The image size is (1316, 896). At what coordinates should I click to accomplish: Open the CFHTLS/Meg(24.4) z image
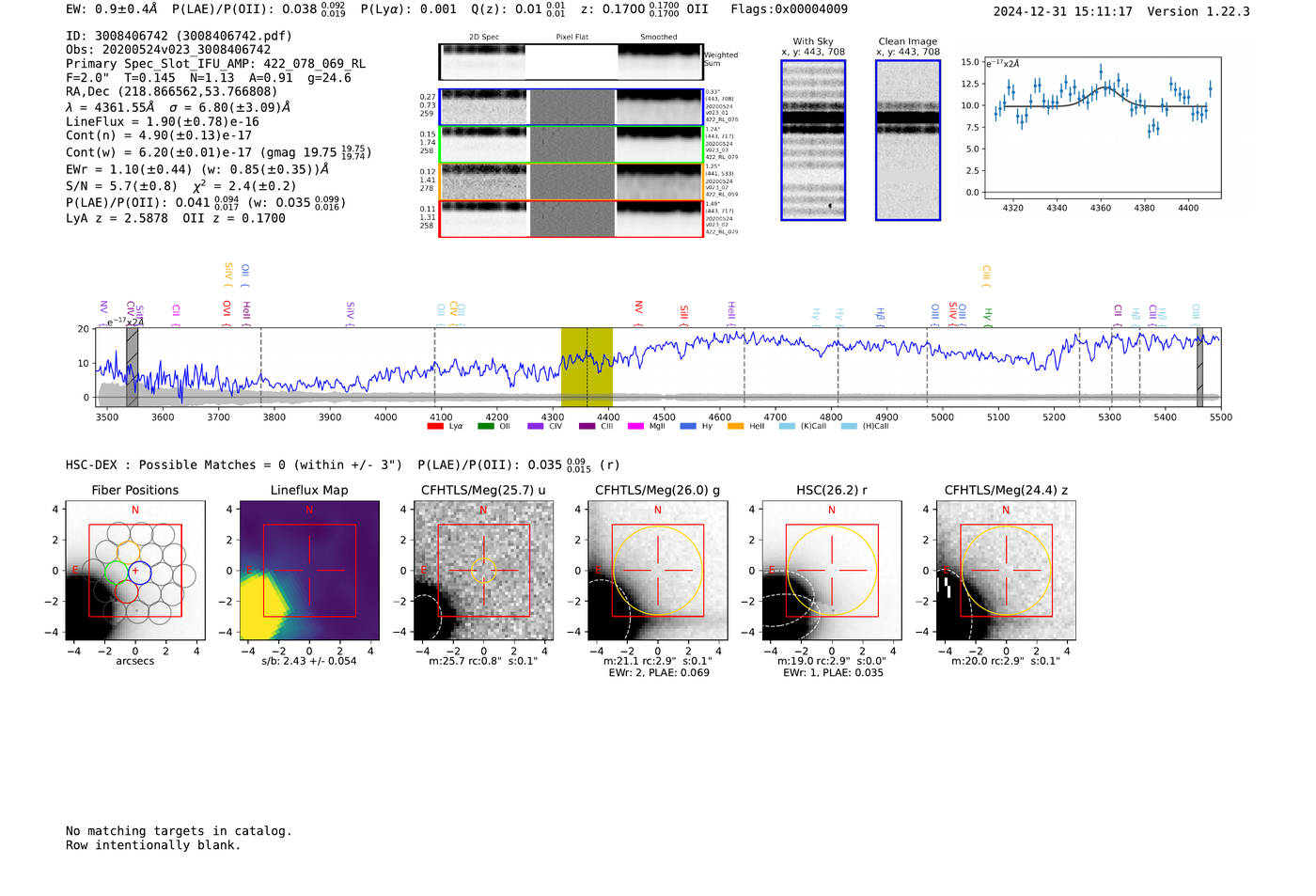tap(1006, 571)
